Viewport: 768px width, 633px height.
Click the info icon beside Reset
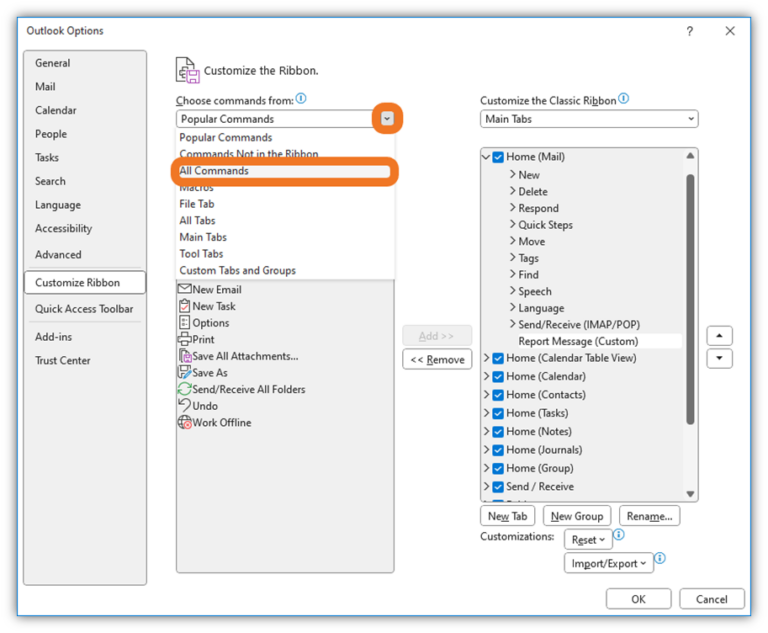point(619,536)
